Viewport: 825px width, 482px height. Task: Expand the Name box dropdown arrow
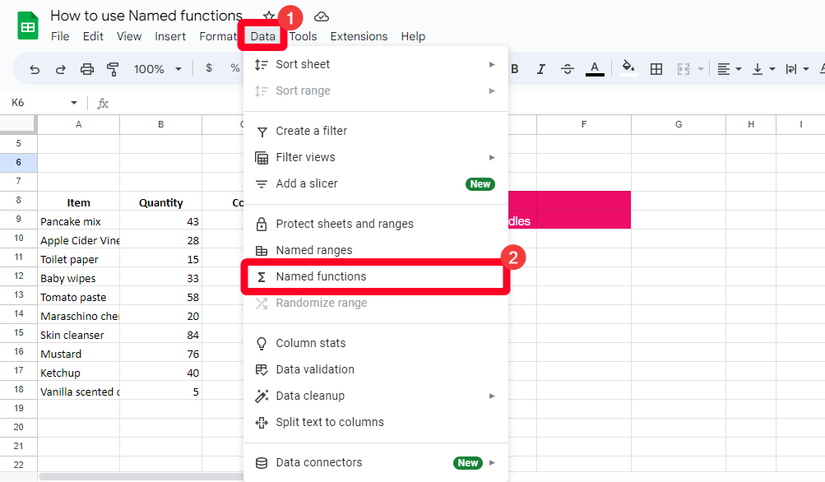point(74,103)
